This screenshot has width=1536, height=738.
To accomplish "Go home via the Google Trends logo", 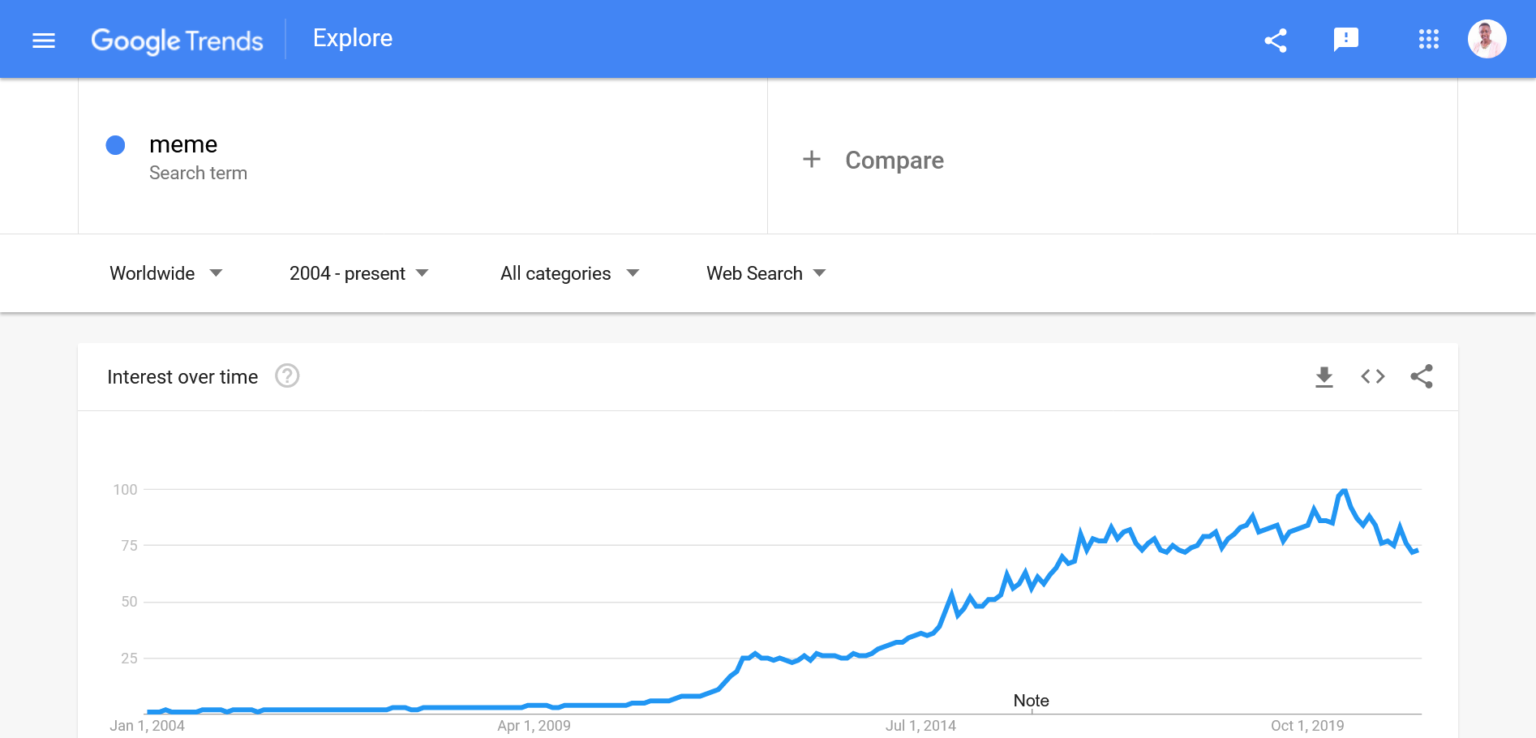I will [177, 41].
